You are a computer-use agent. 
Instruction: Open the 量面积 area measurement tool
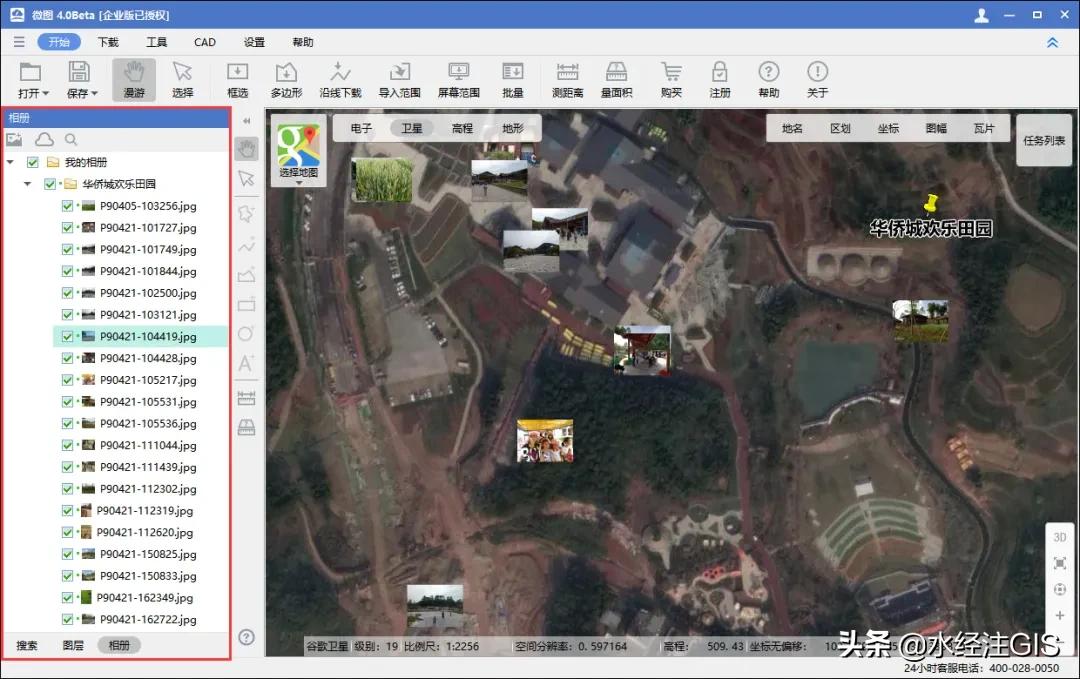coord(616,79)
